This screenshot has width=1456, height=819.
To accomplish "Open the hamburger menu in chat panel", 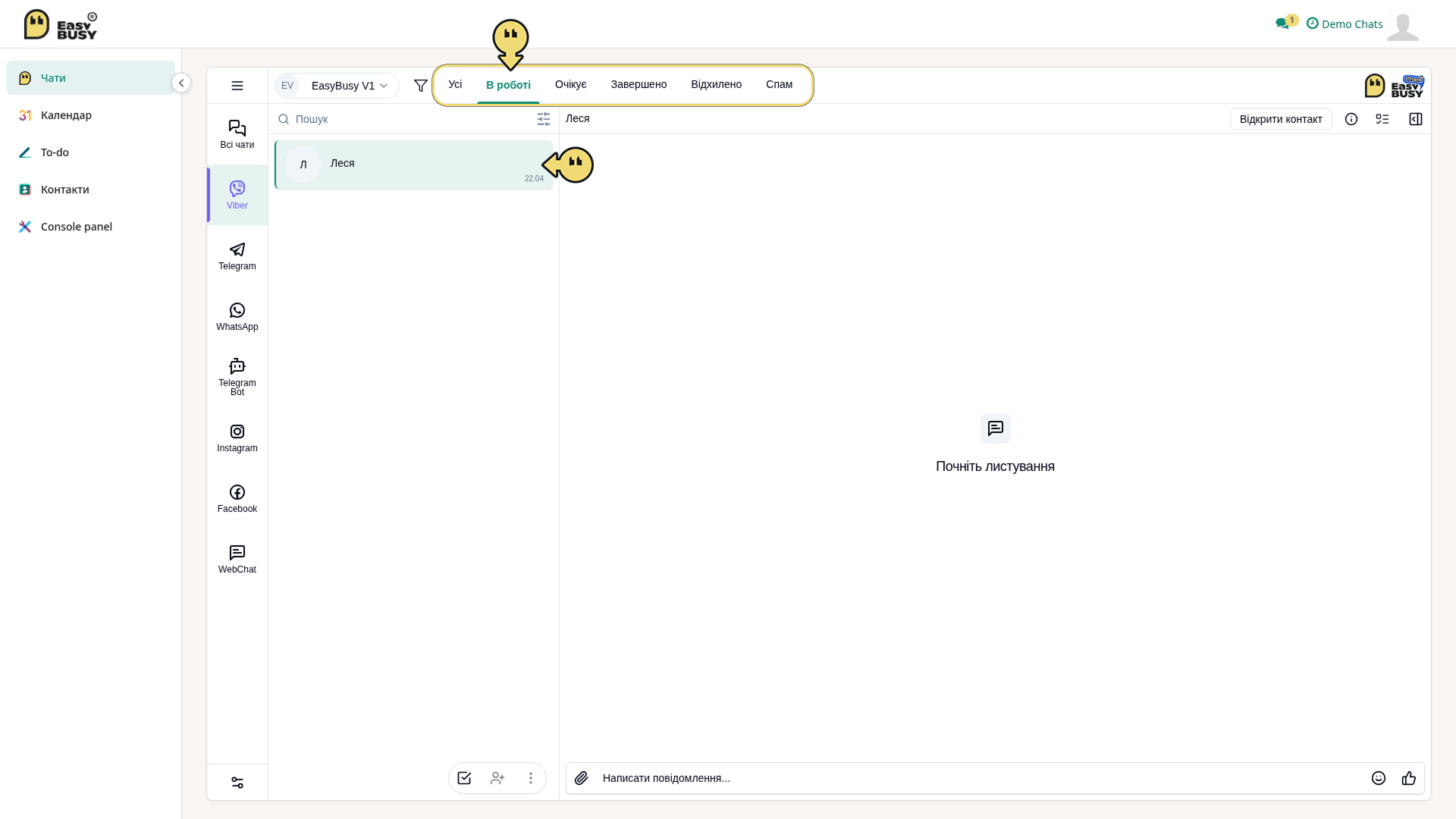I will pos(237,86).
